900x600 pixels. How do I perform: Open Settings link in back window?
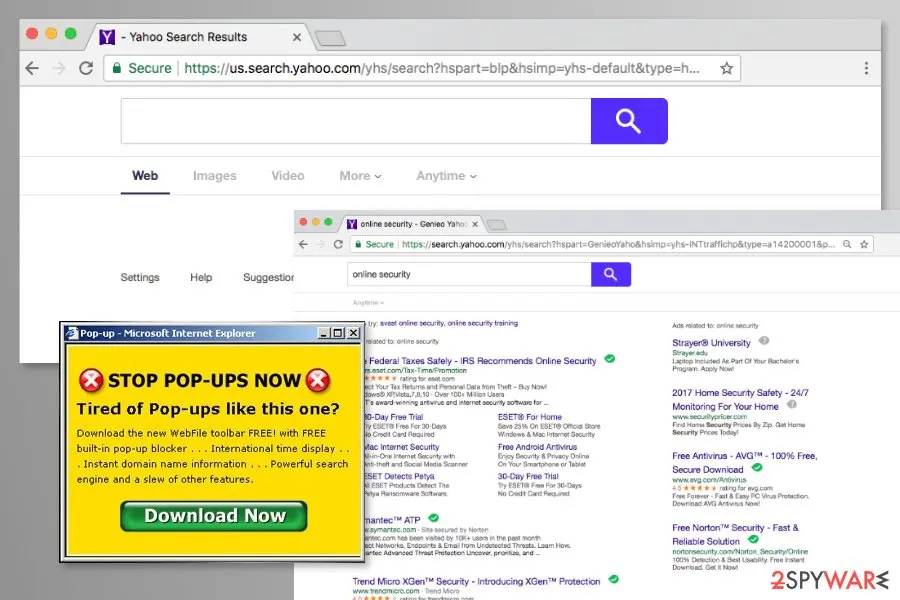tap(140, 277)
